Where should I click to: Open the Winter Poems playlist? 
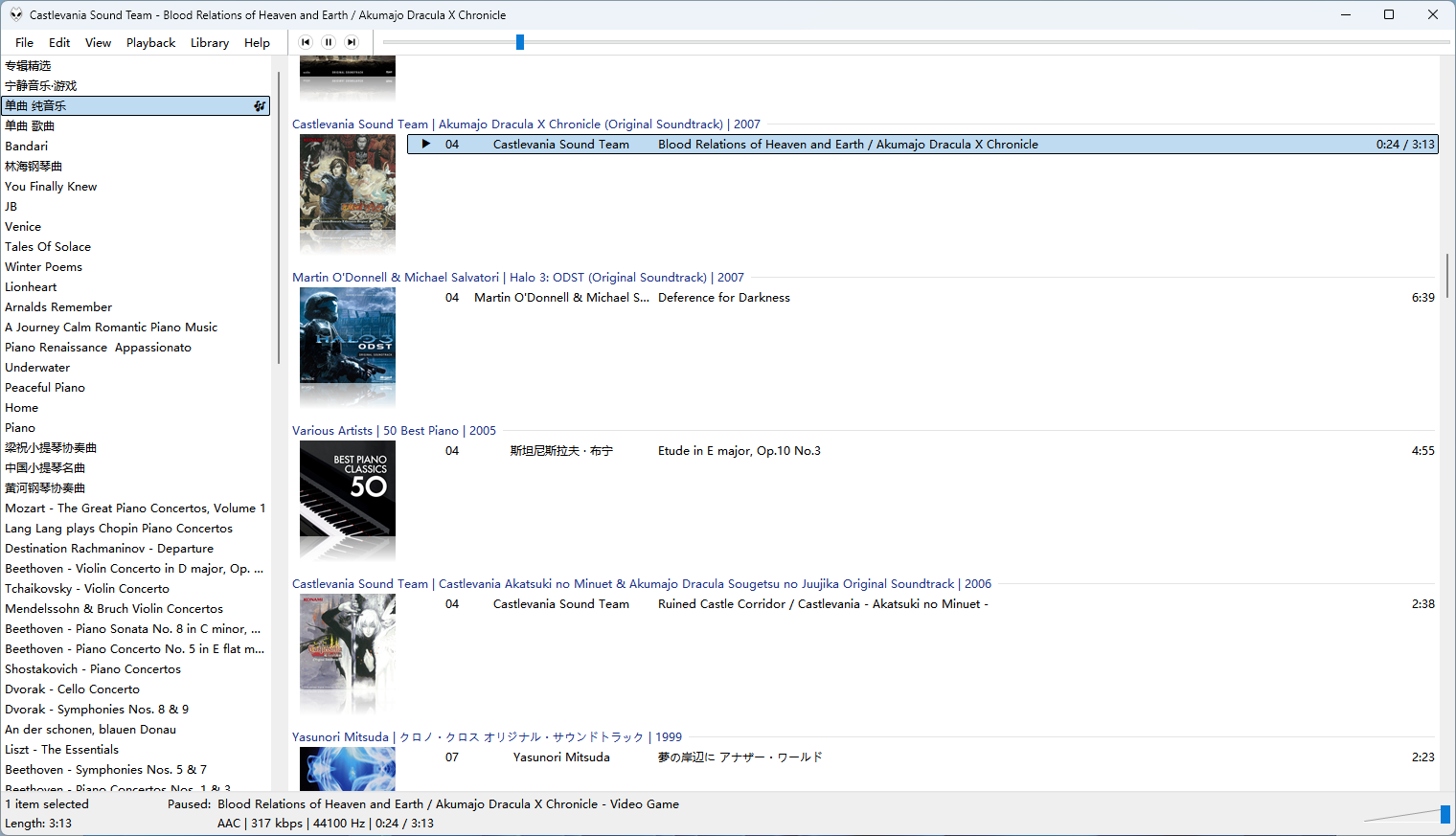[x=135, y=267]
